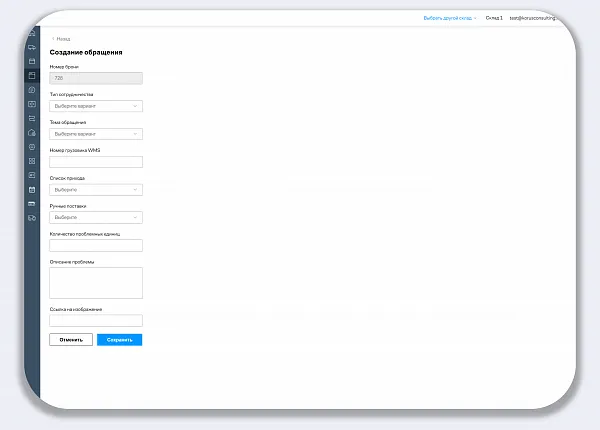
Task: Click the highlighted active sidebar icon
Action: point(32,75)
